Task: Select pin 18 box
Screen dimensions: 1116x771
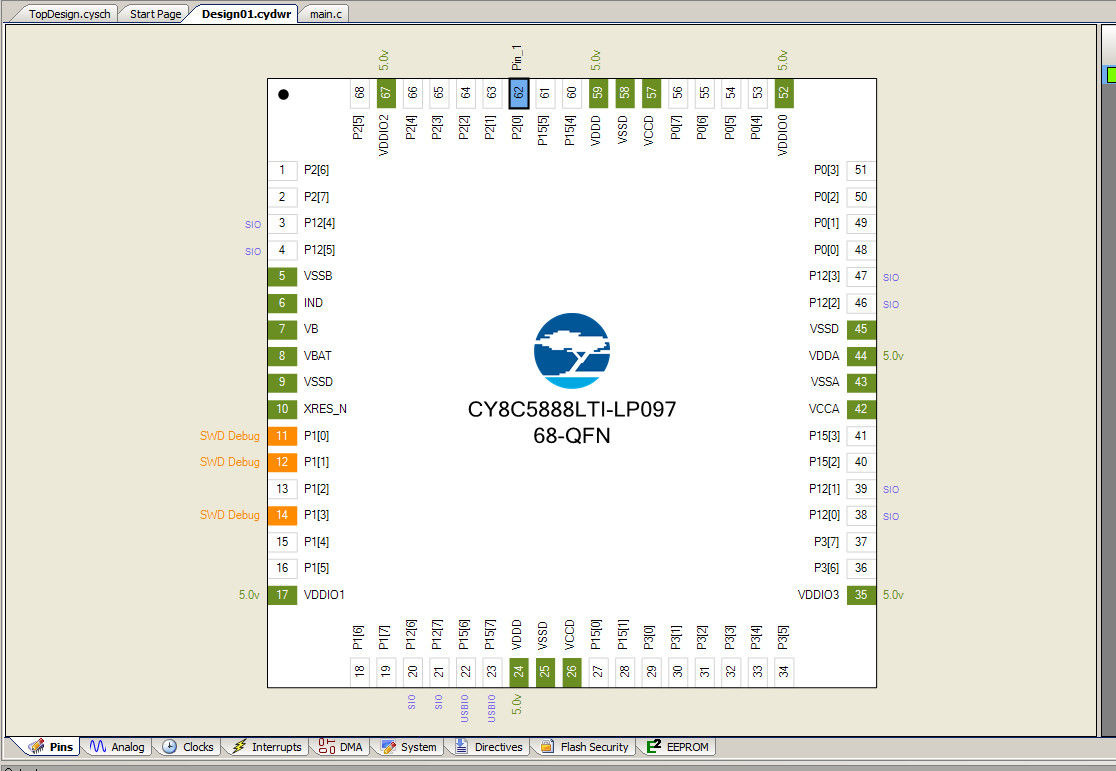Action: (359, 672)
